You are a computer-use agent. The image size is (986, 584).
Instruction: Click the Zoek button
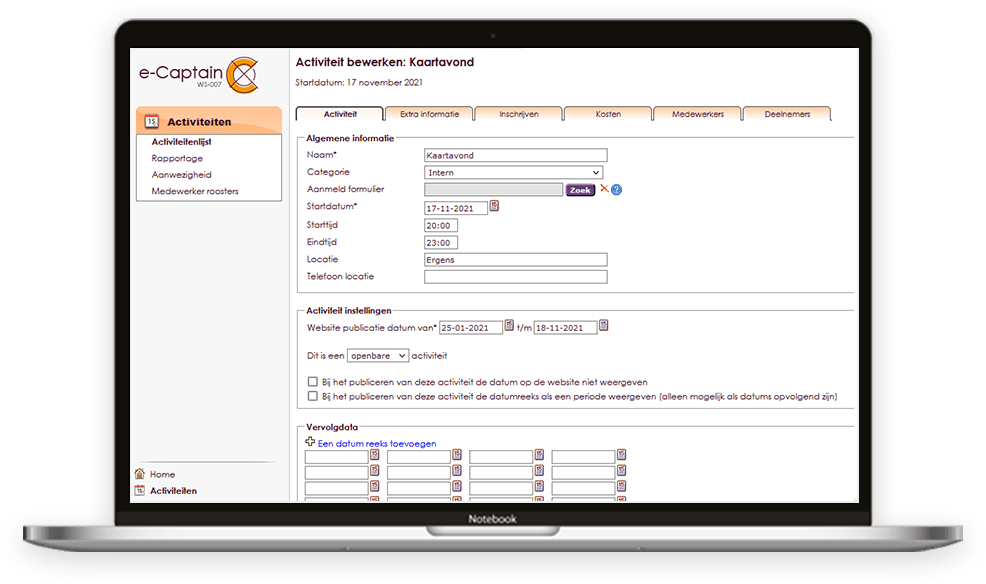click(x=580, y=190)
